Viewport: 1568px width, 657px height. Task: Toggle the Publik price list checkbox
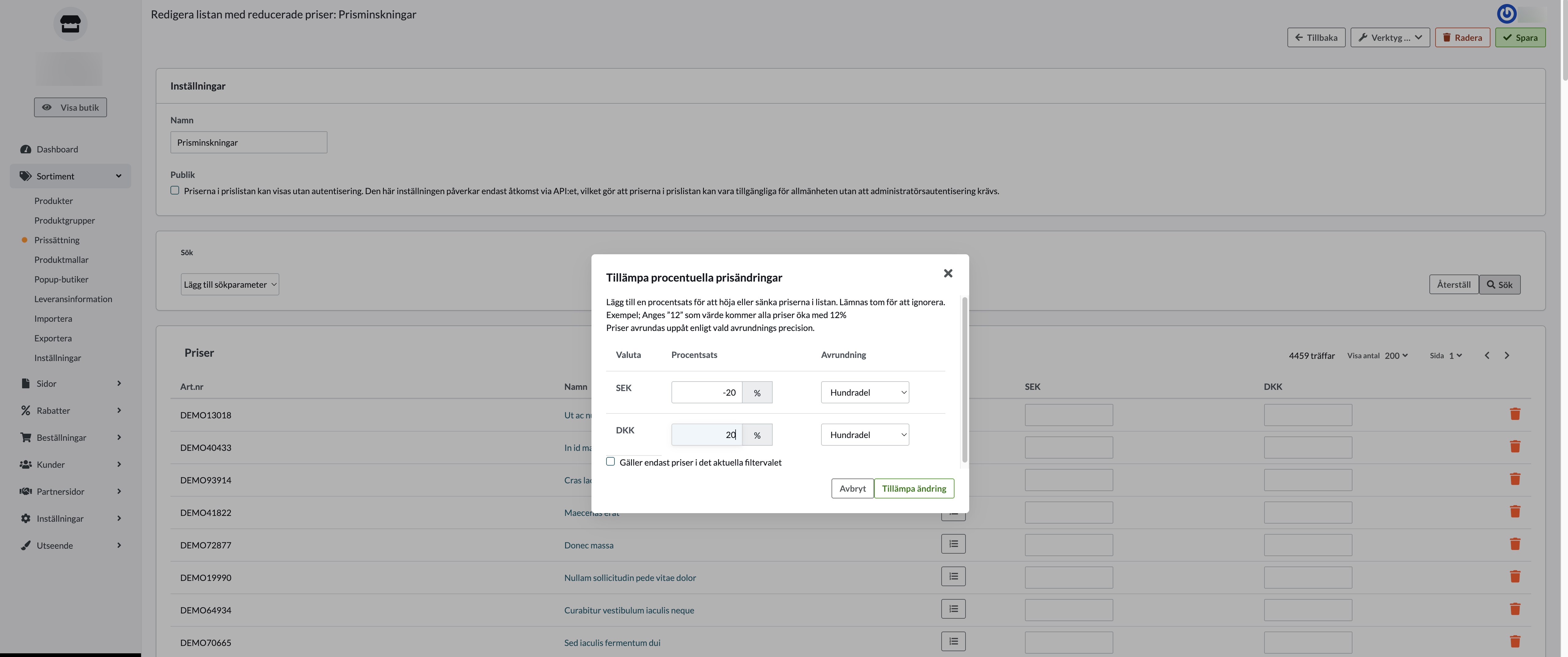(x=175, y=190)
